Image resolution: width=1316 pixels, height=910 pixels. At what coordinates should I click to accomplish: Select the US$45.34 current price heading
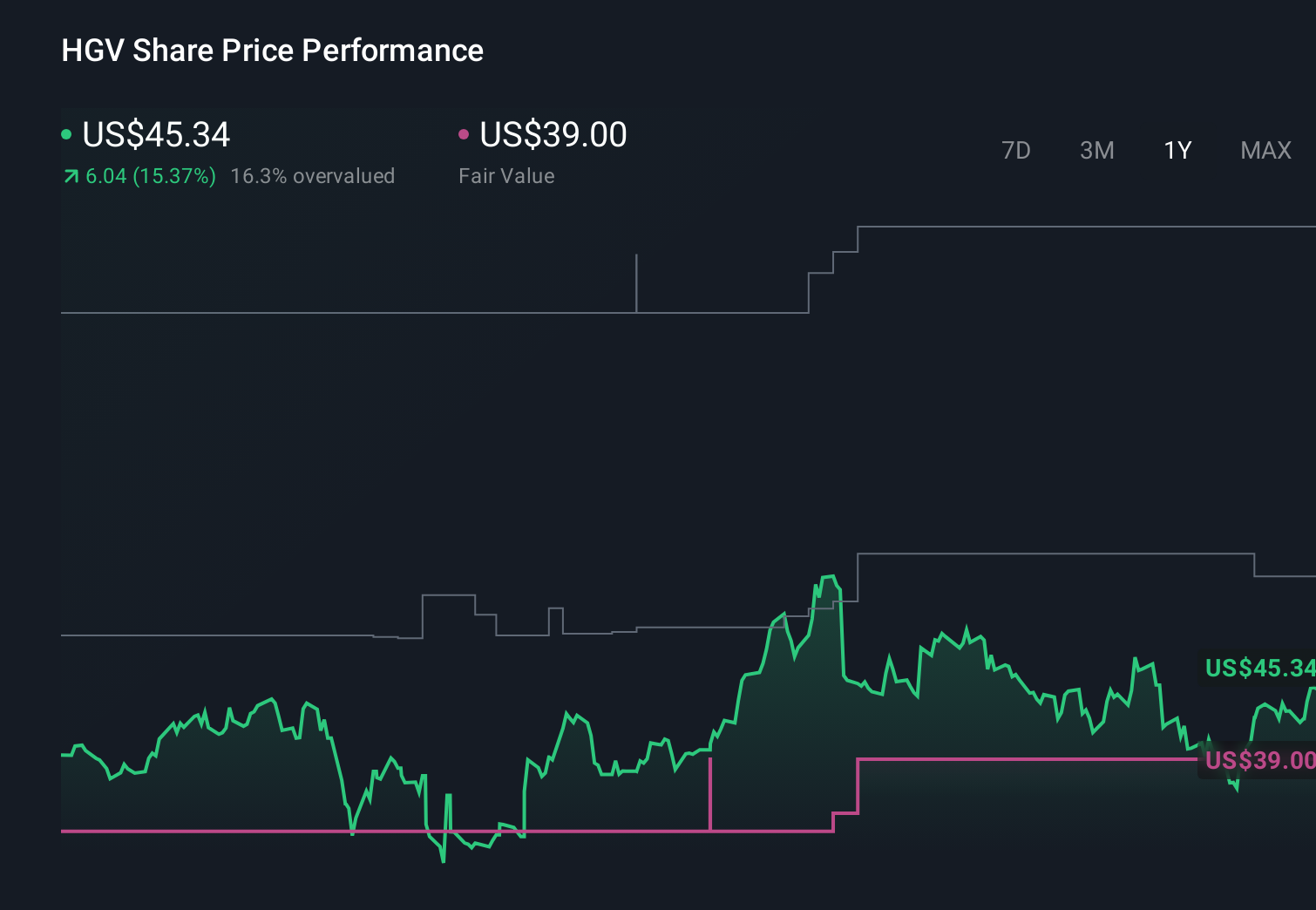point(155,134)
